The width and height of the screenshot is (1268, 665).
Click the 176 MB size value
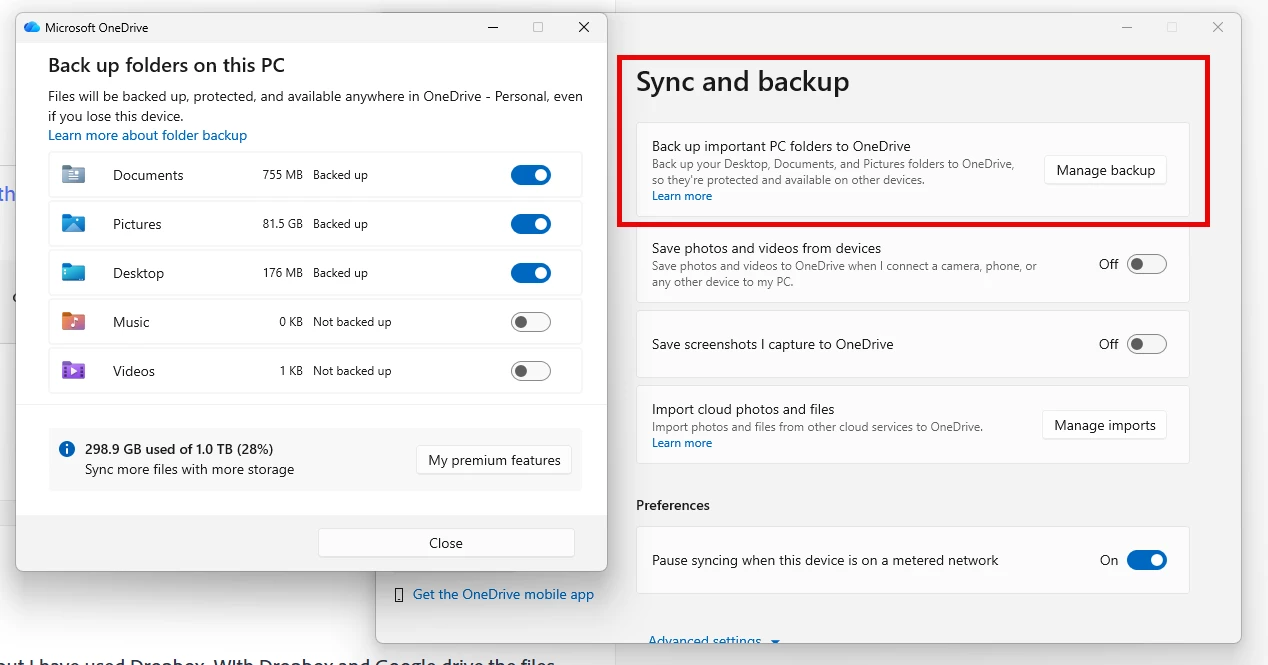282,273
